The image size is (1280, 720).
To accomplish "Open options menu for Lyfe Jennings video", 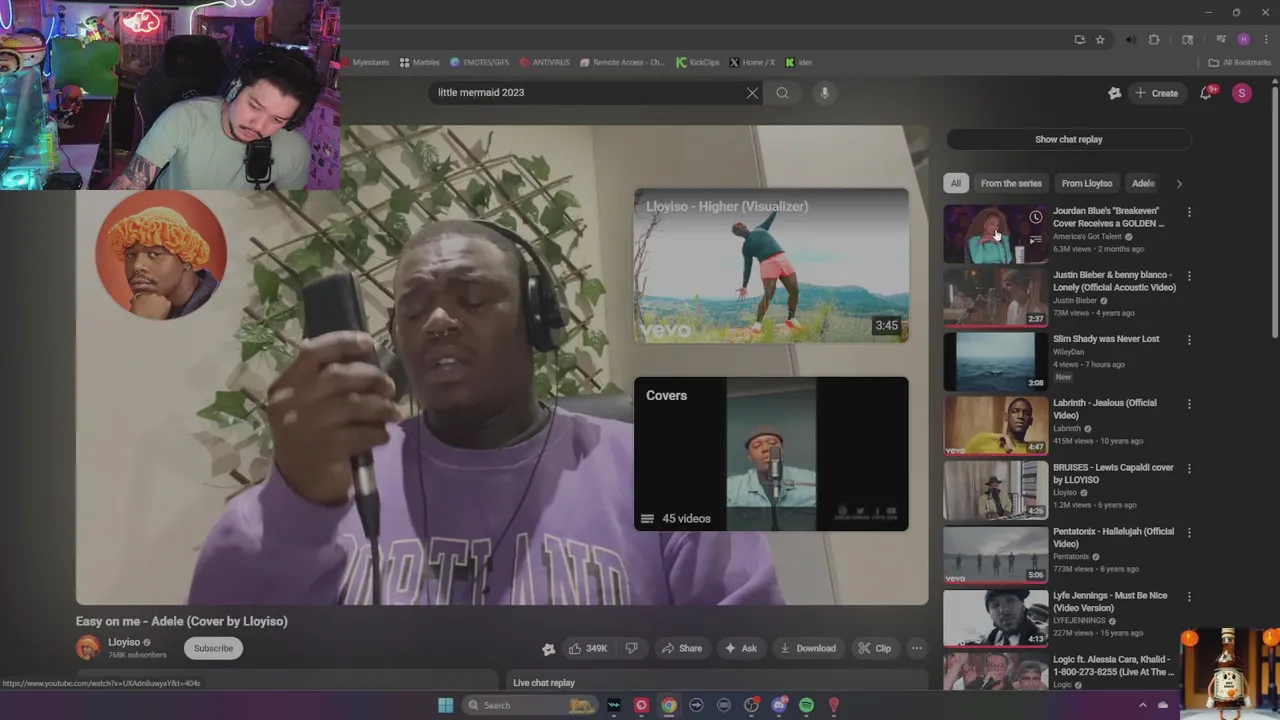I will coord(1189,596).
